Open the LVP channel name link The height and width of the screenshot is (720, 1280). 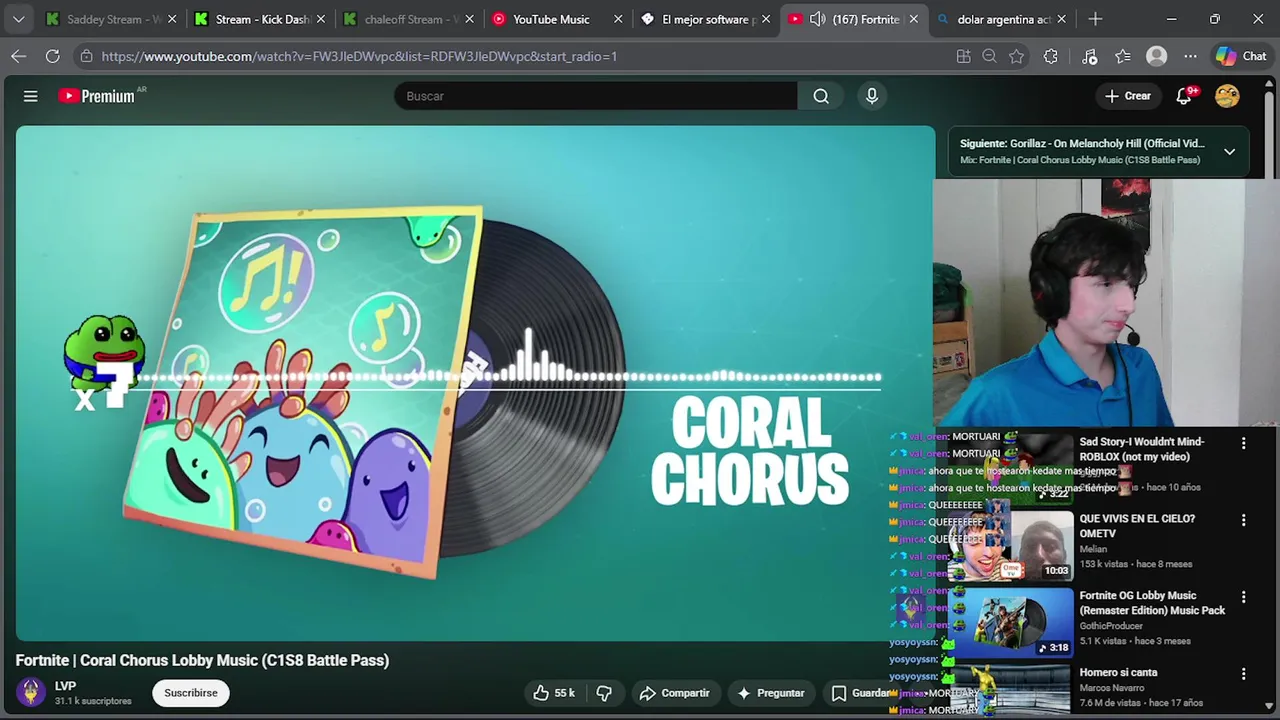click(65, 686)
